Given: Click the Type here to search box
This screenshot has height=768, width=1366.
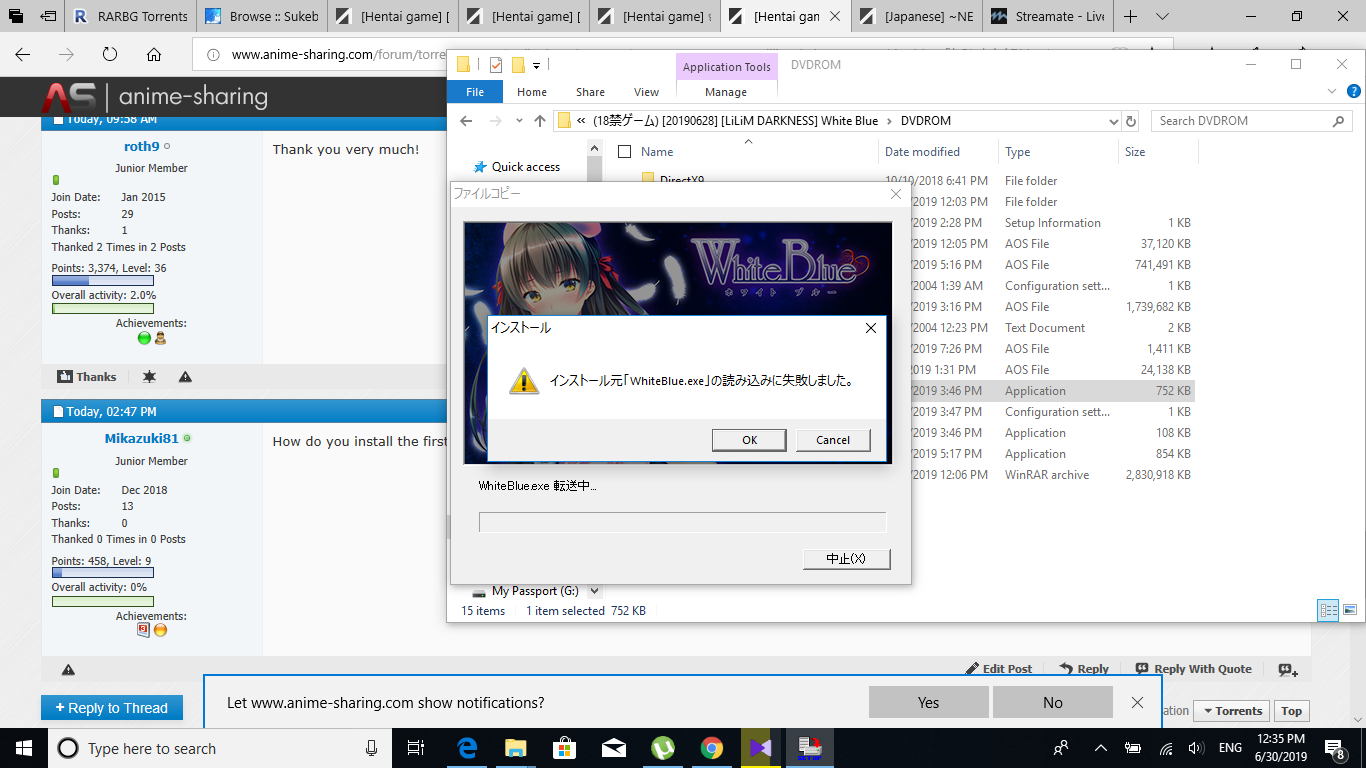Looking at the screenshot, I should (220, 748).
